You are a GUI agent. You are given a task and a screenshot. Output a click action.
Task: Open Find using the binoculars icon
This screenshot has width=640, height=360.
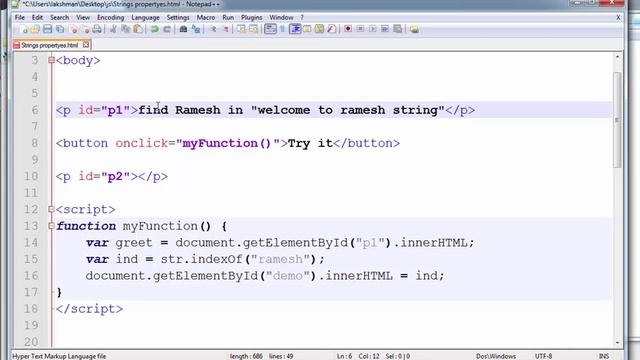click(x=183, y=29)
